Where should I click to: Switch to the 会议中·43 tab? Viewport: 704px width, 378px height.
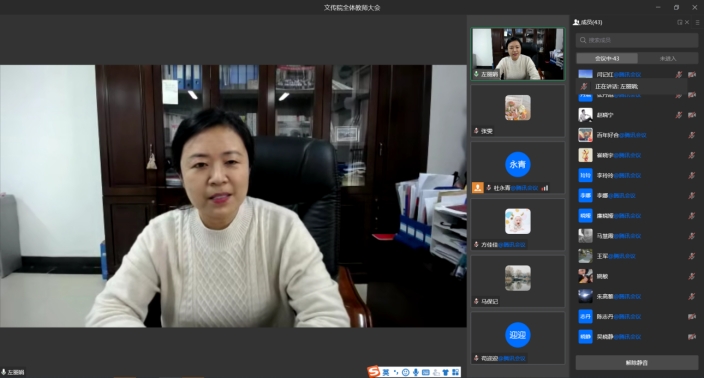coord(607,58)
